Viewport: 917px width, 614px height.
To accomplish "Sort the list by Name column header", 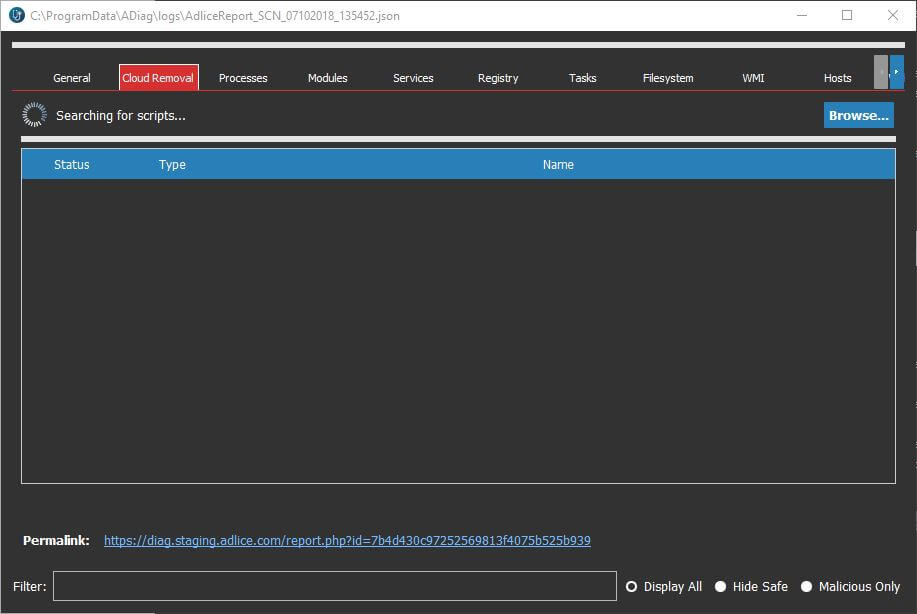I will (558, 165).
